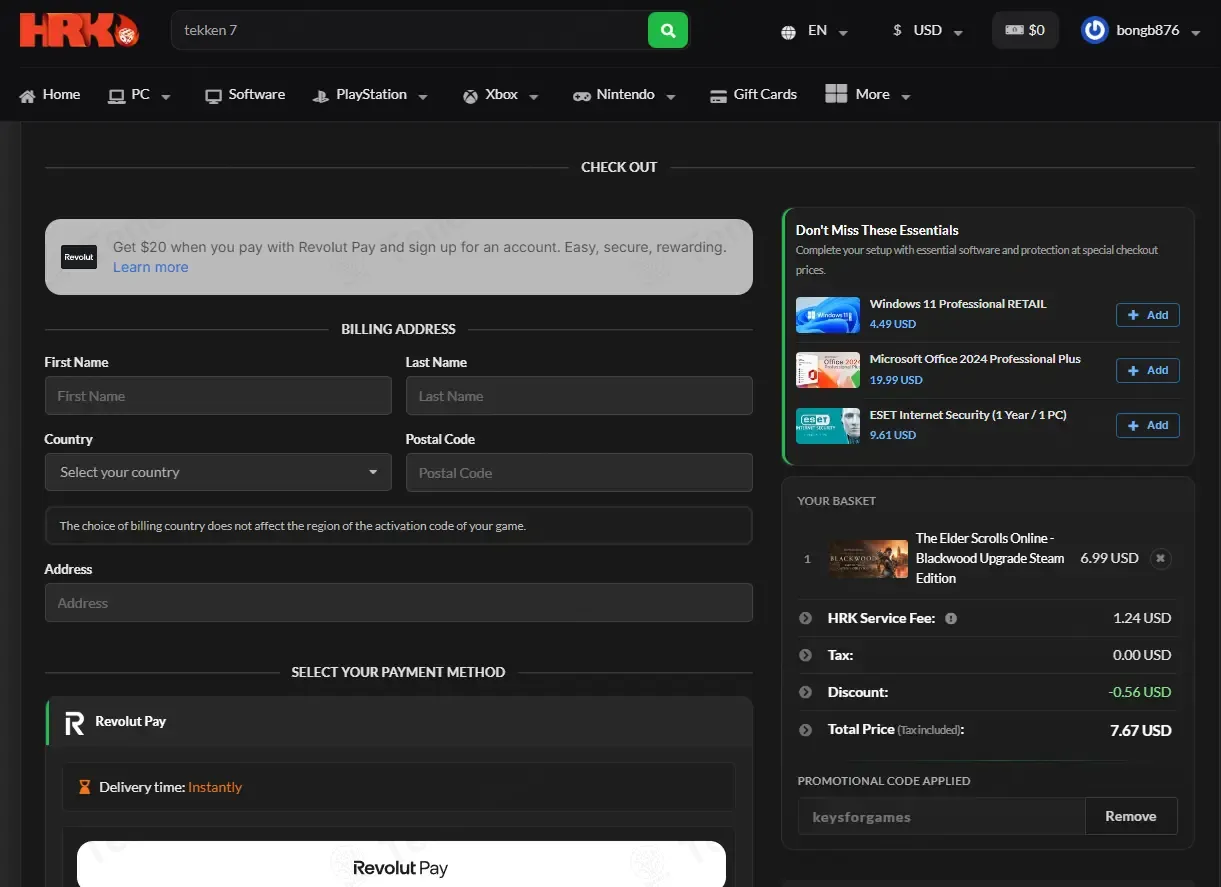
Task: Expand the Total Price row arrow
Action: click(x=805, y=730)
